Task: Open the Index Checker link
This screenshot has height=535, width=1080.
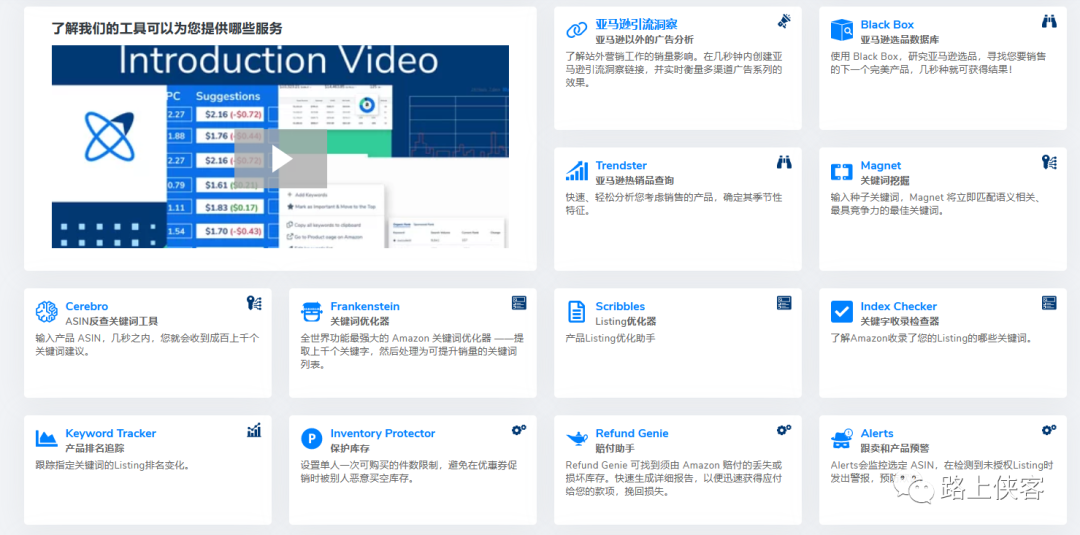Action: coord(899,306)
